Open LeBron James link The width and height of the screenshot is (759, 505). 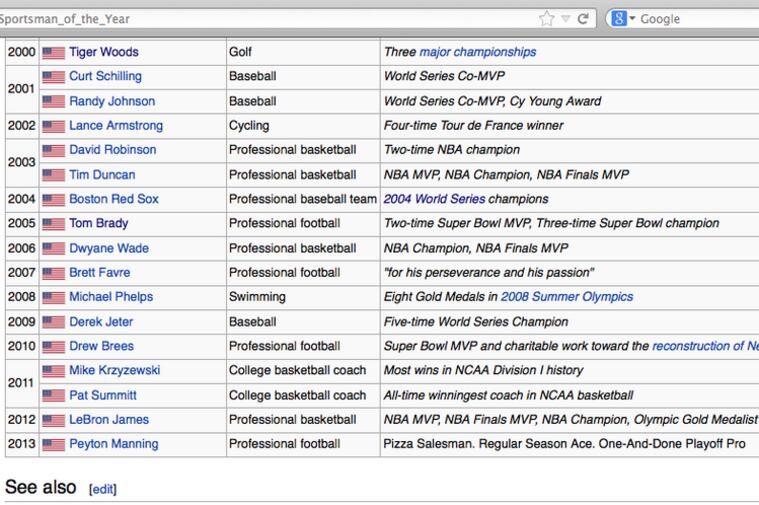(x=109, y=420)
